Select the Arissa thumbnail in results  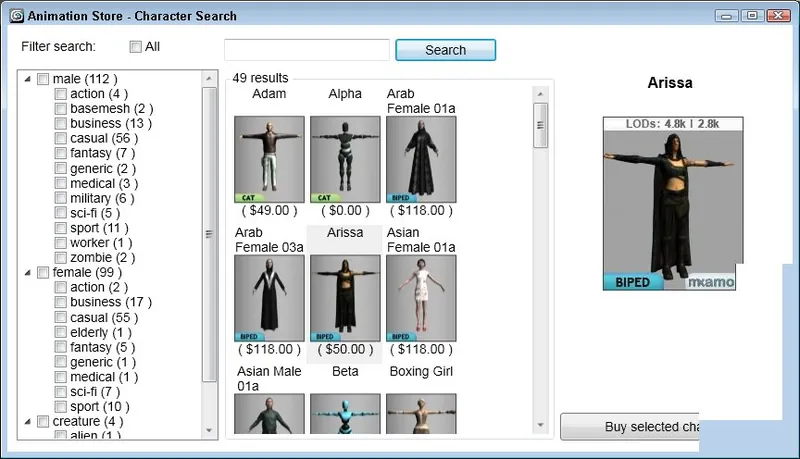coord(345,298)
